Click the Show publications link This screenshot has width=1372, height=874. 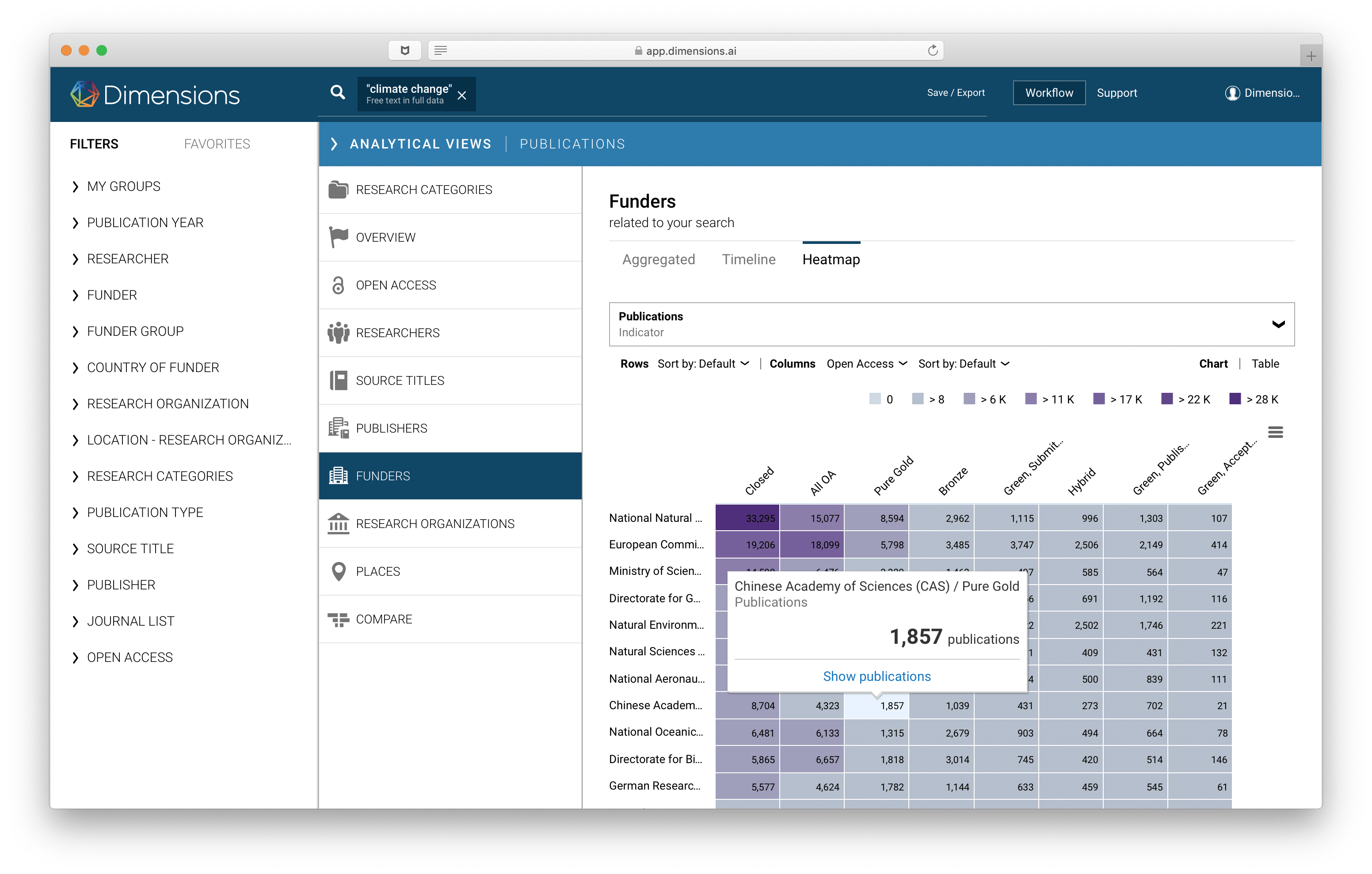pos(877,676)
